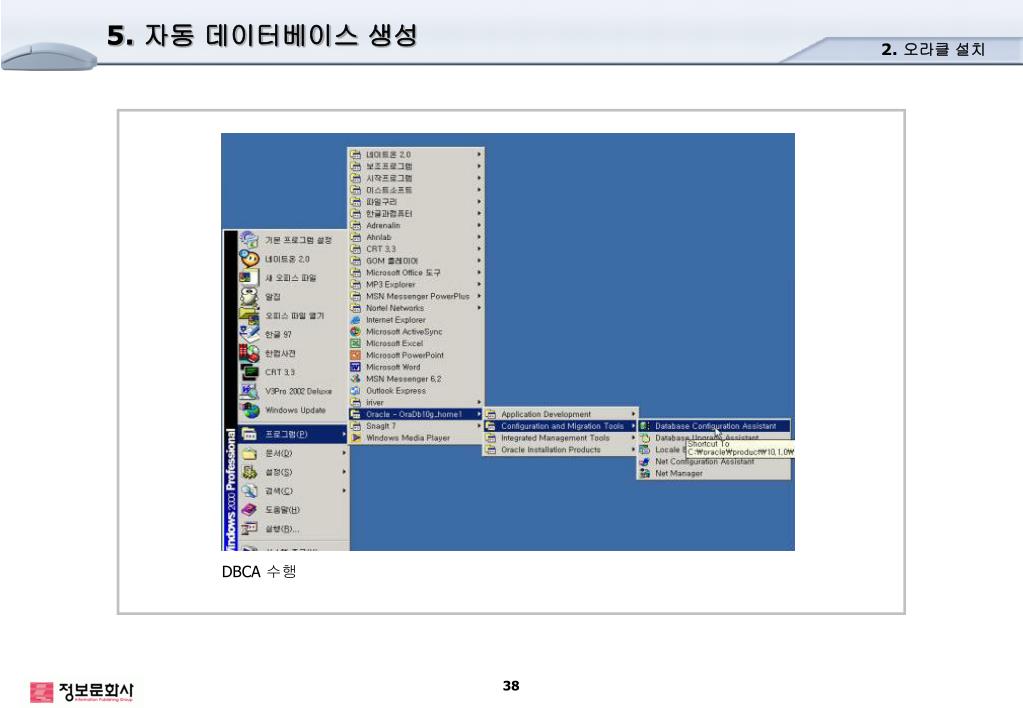The height and width of the screenshot is (708, 1023).
Task: Open MSN Messenger 6.2 icon
Action: click(x=356, y=378)
